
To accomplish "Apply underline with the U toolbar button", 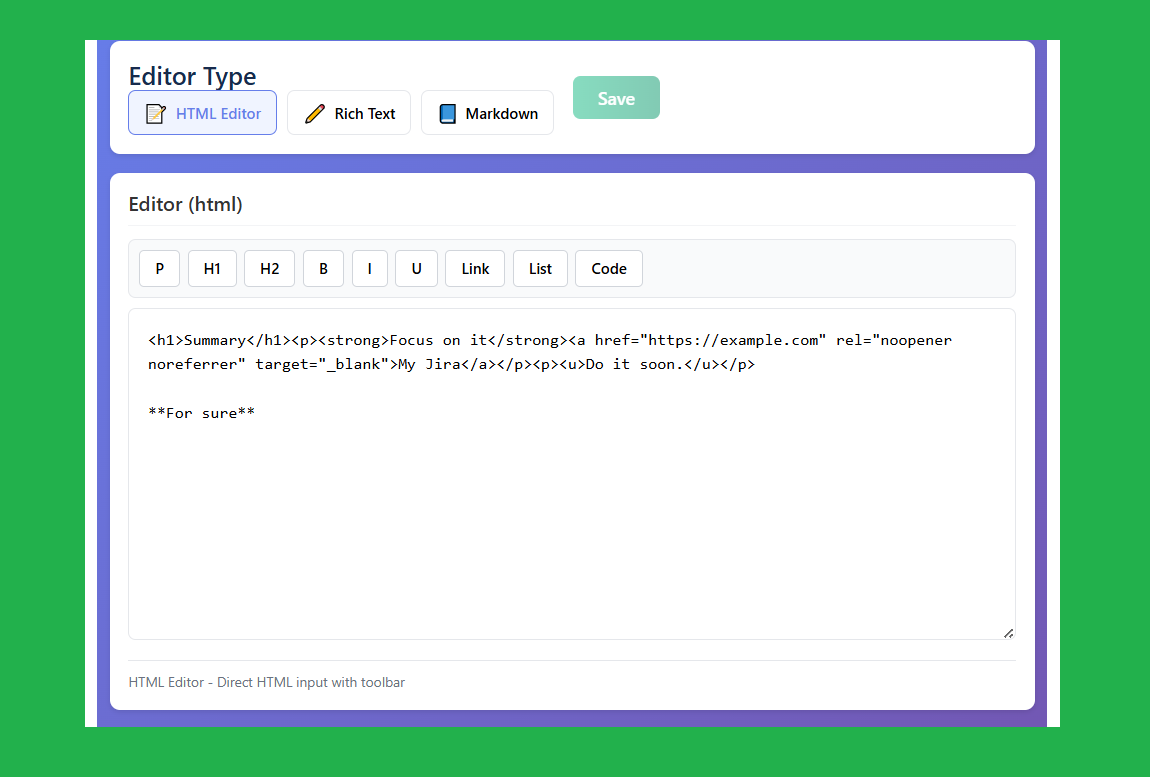I will pos(416,268).
